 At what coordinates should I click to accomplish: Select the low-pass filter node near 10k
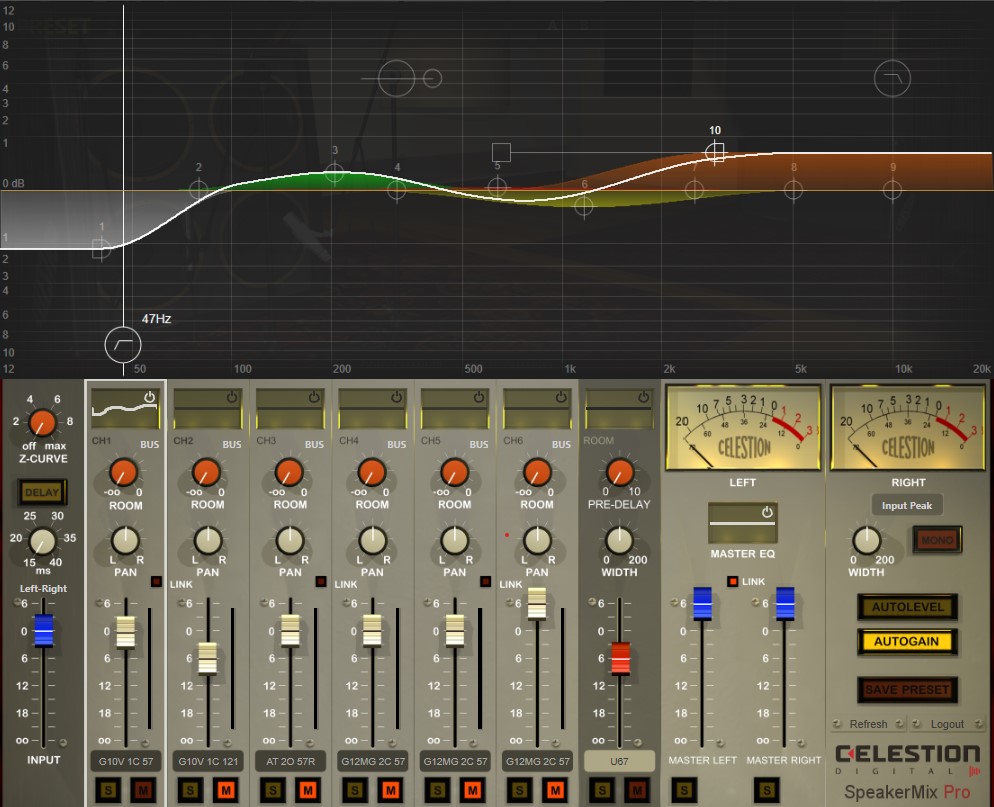pyautogui.click(x=892, y=79)
